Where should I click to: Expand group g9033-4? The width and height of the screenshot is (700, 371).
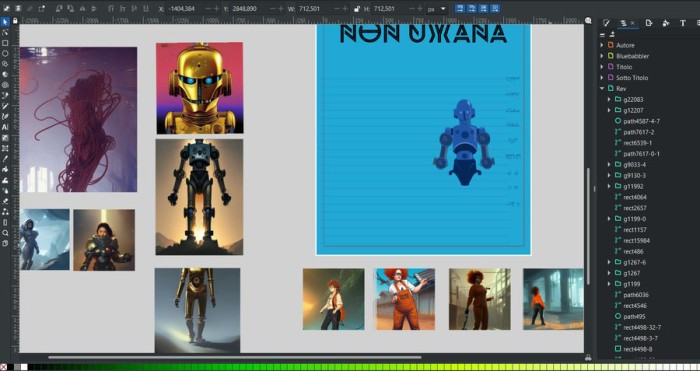pyautogui.click(x=609, y=164)
